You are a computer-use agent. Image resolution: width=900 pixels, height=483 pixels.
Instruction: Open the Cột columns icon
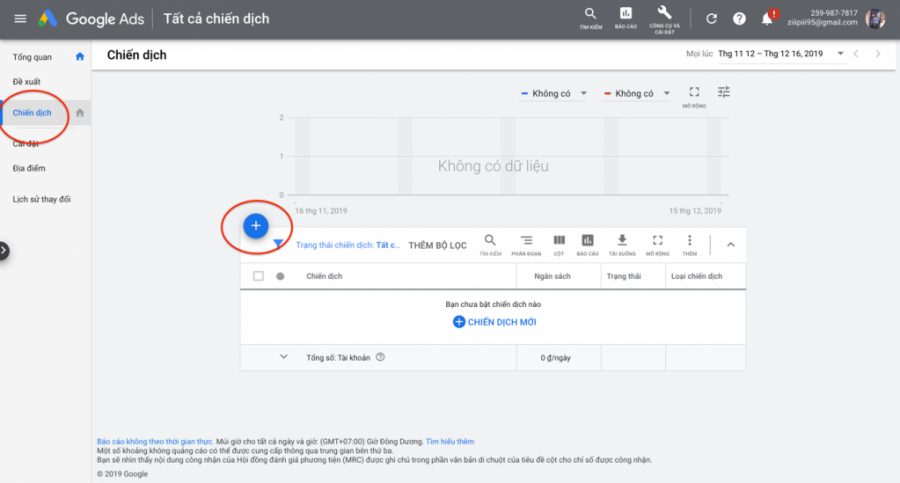559,245
